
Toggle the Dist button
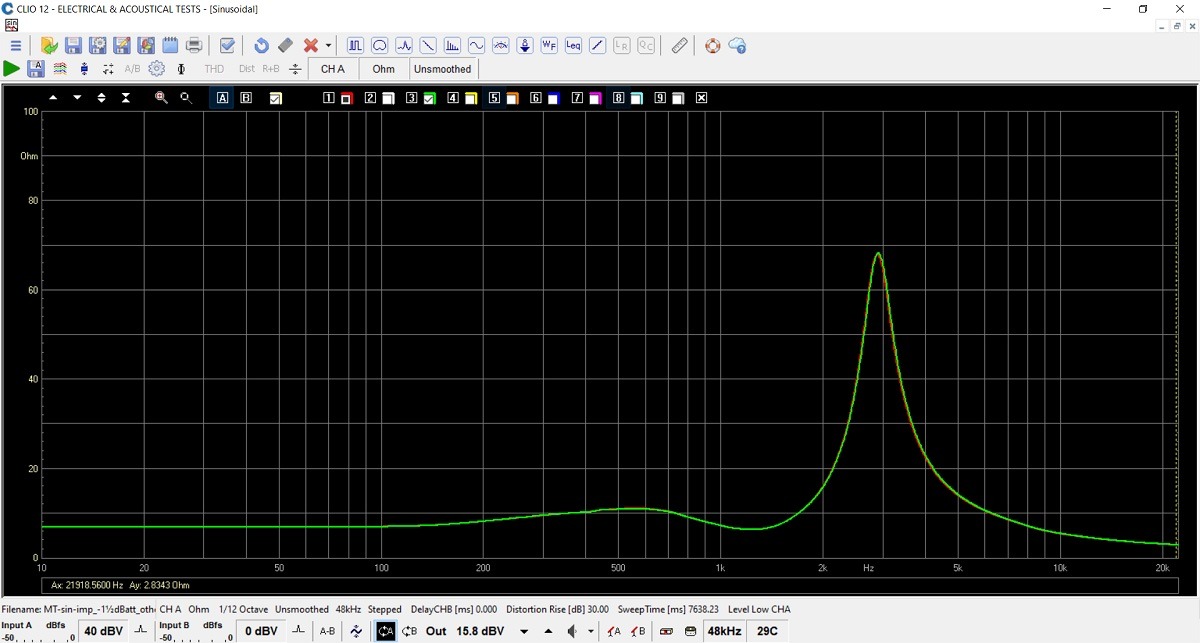[x=246, y=69]
